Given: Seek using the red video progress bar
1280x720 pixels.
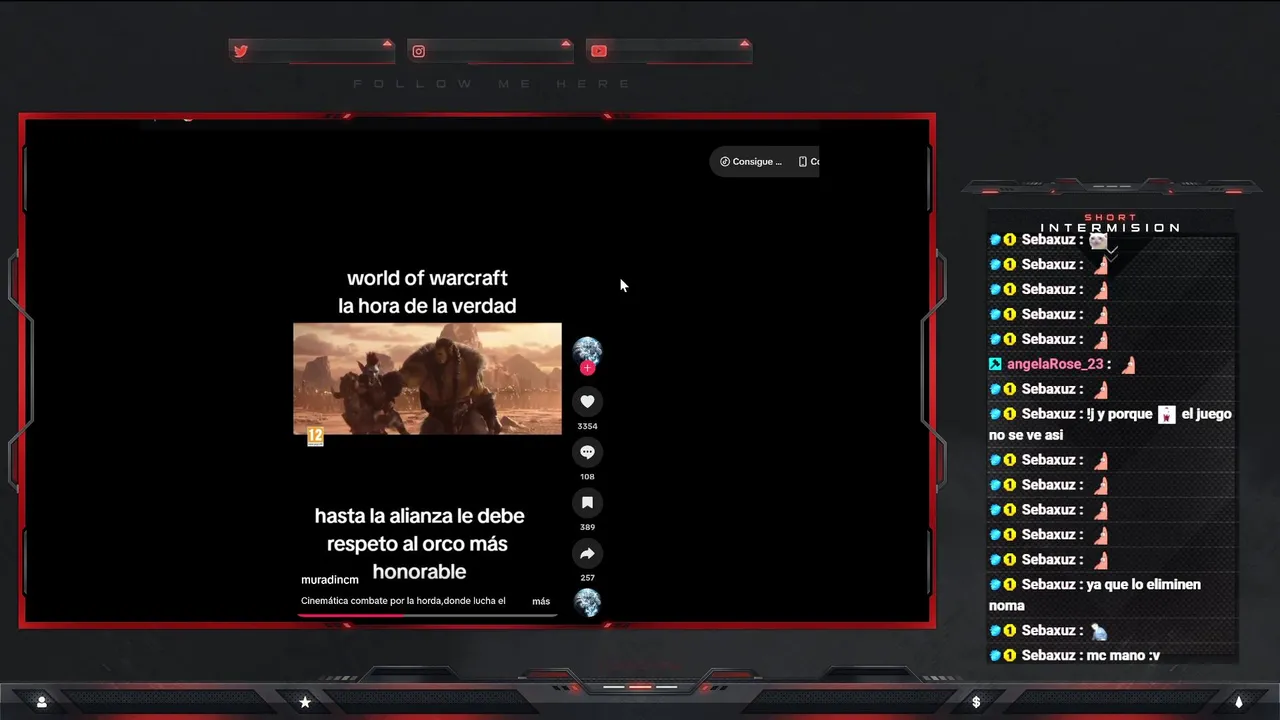Looking at the screenshot, I should pos(427,615).
